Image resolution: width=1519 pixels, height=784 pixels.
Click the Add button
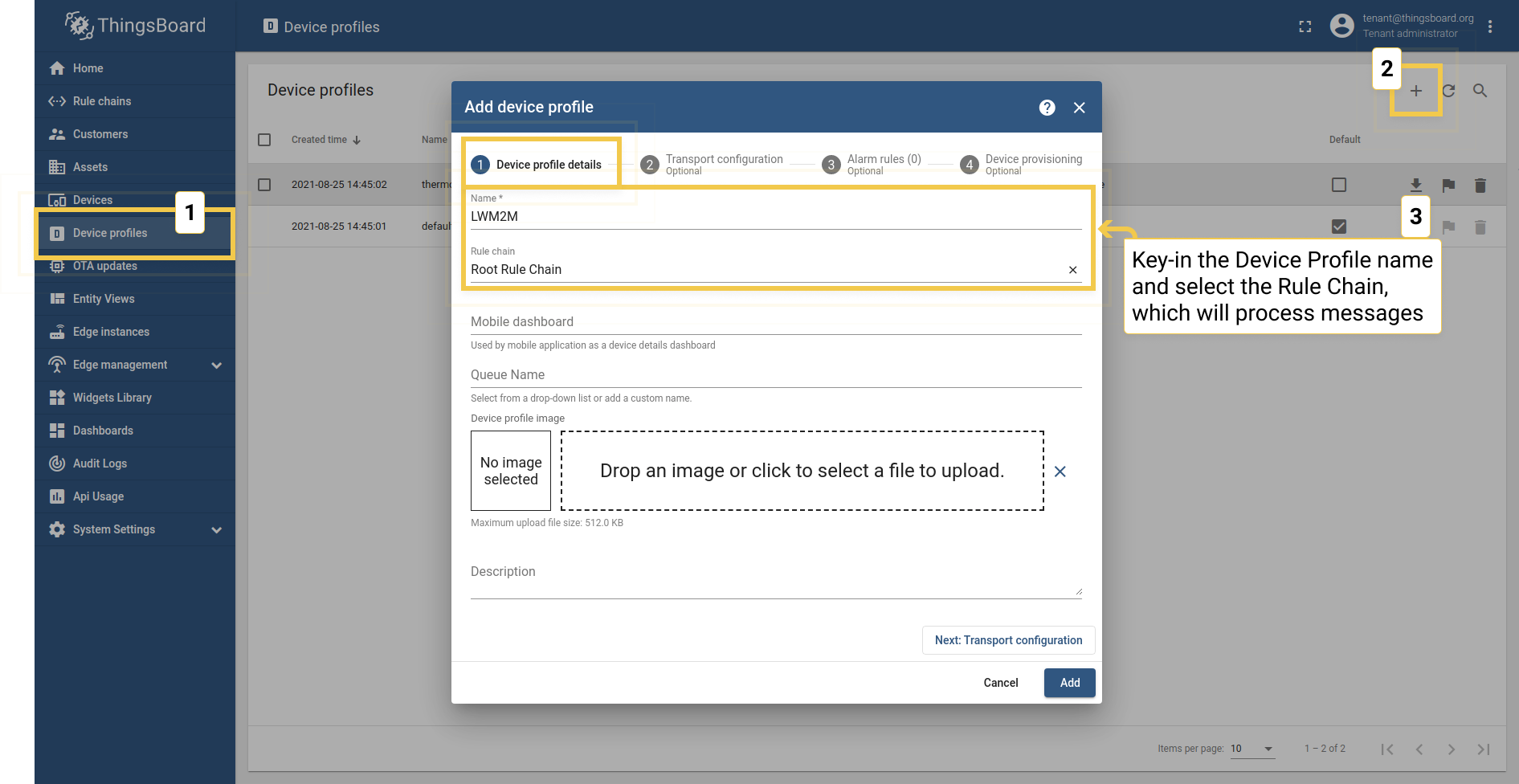pos(1070,683)
